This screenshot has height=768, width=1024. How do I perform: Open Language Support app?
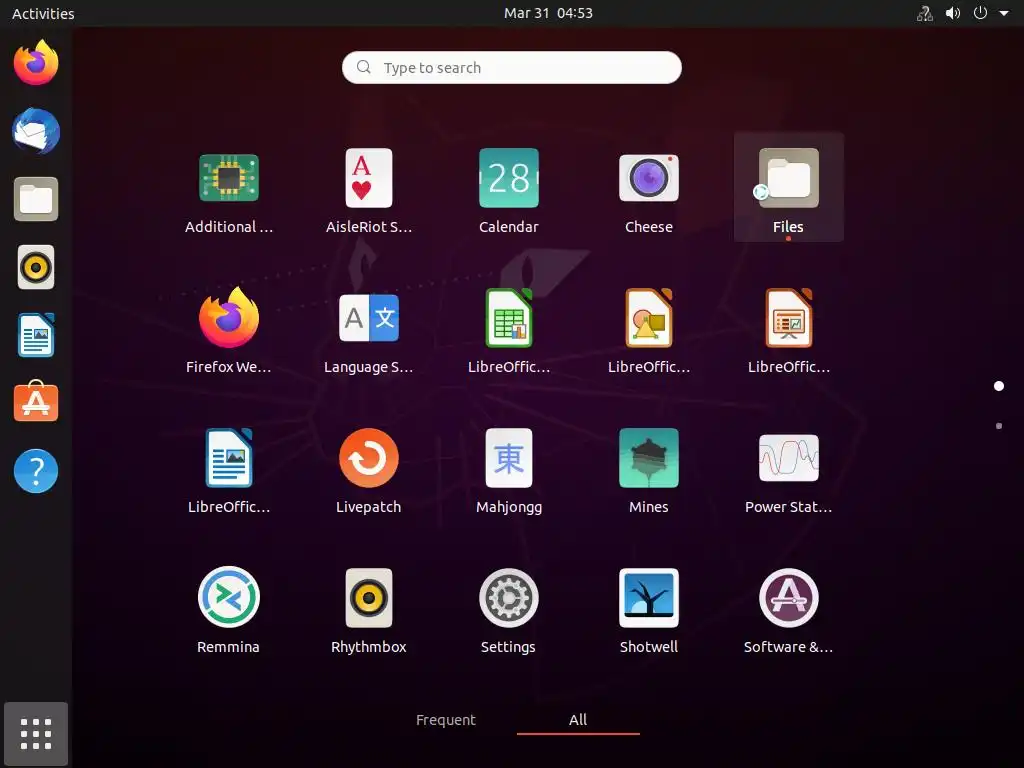point(368,318)
